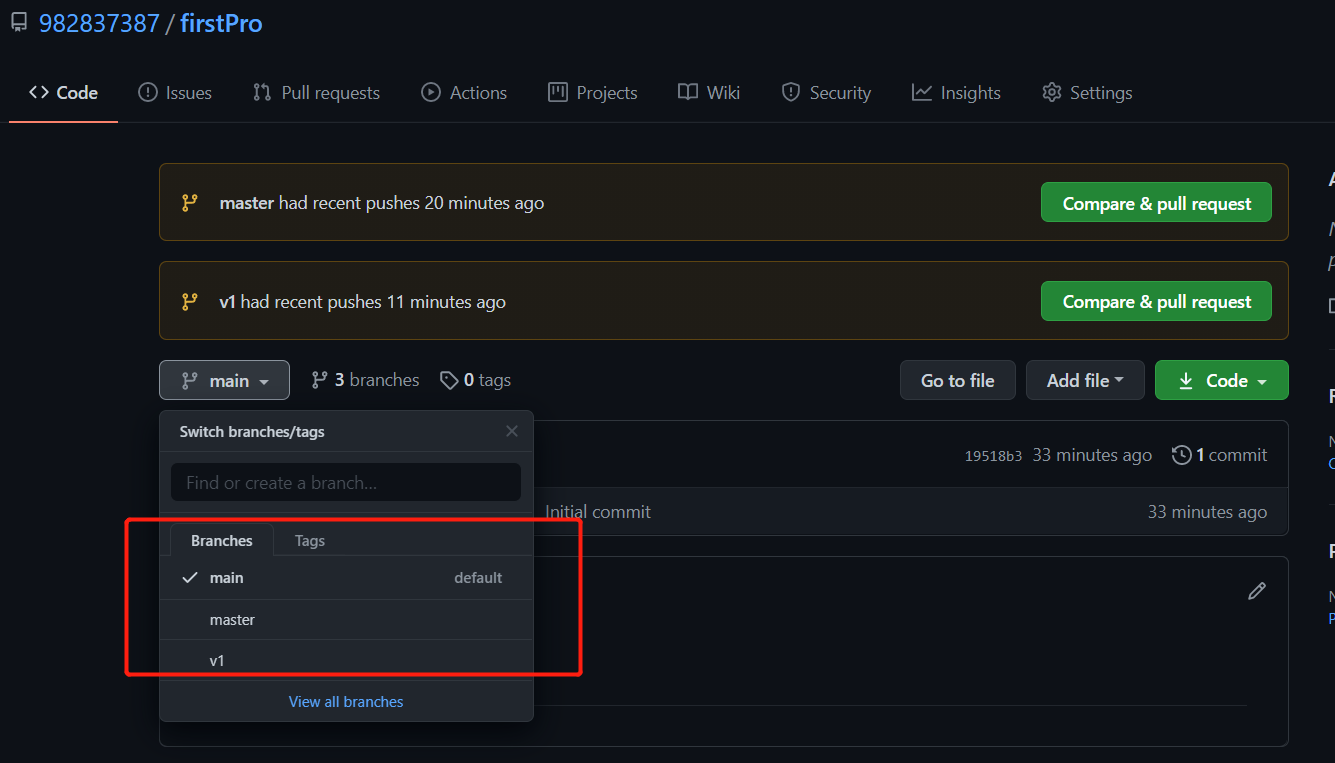The width and height of the screenshot is (1335, 763).
Task: View the 3 branches link
Action: (365, 380)
